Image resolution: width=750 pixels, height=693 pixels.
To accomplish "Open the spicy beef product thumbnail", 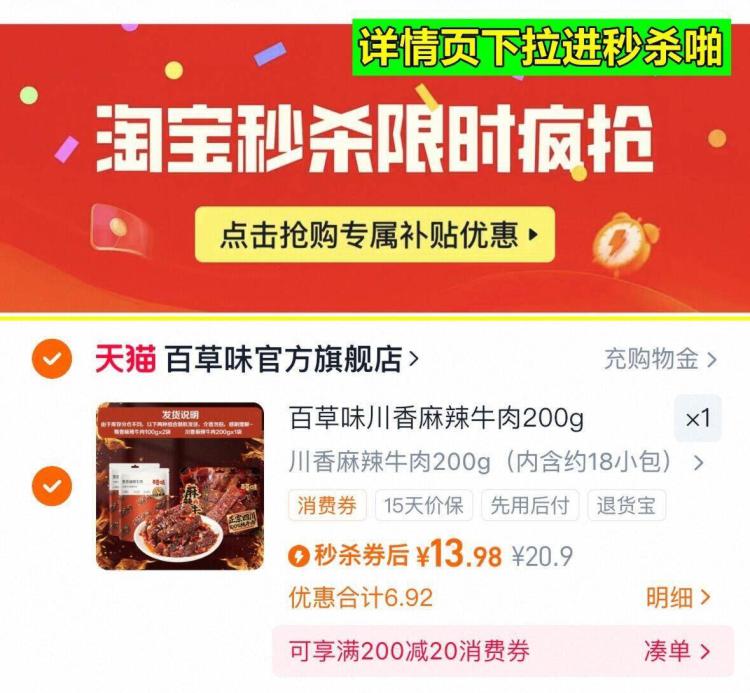I will click(x=180, y=486).
